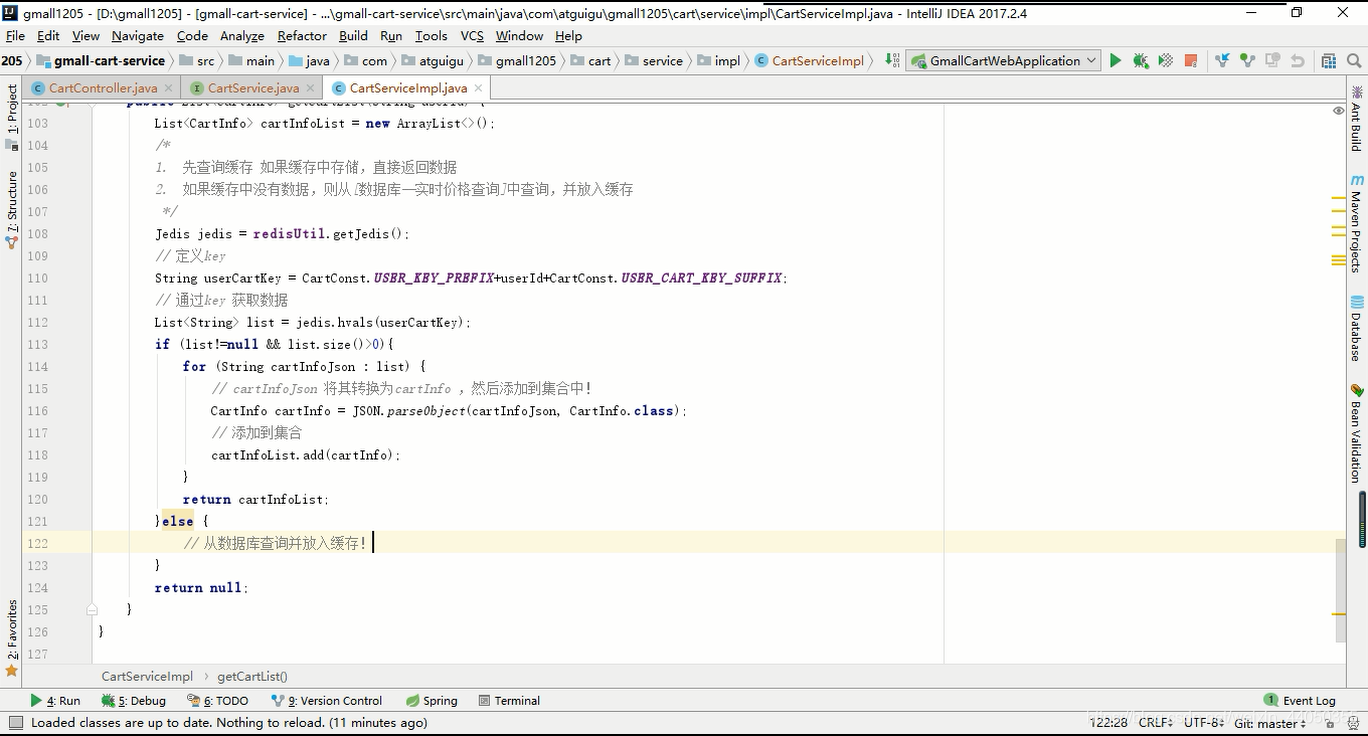Click Commit Changes VCS icon
Image resolution: width=1368 pixels, height=736 pixels.
(x=1247, y=61)
